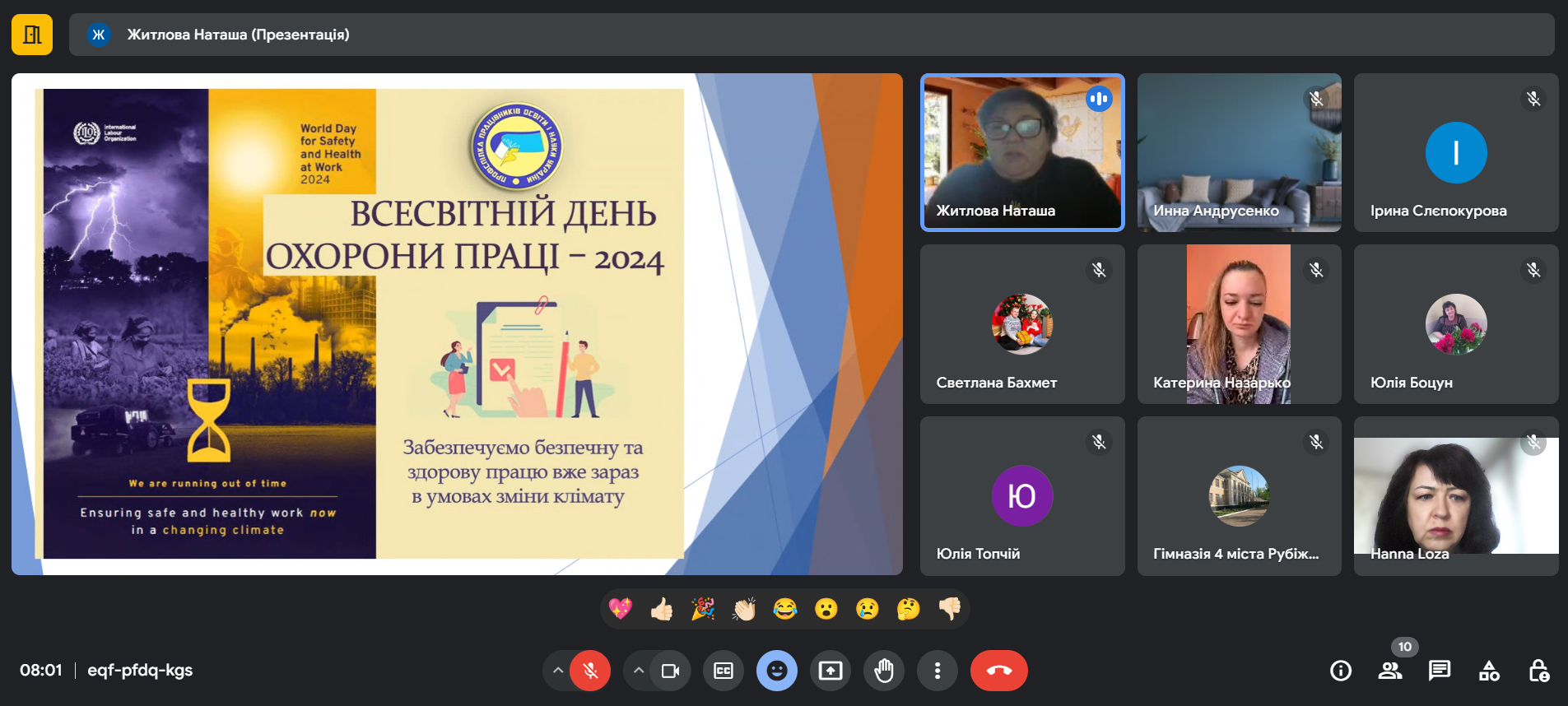Click the shared presentation slide
Screen dimensions: 1568x706
point(457,323)
